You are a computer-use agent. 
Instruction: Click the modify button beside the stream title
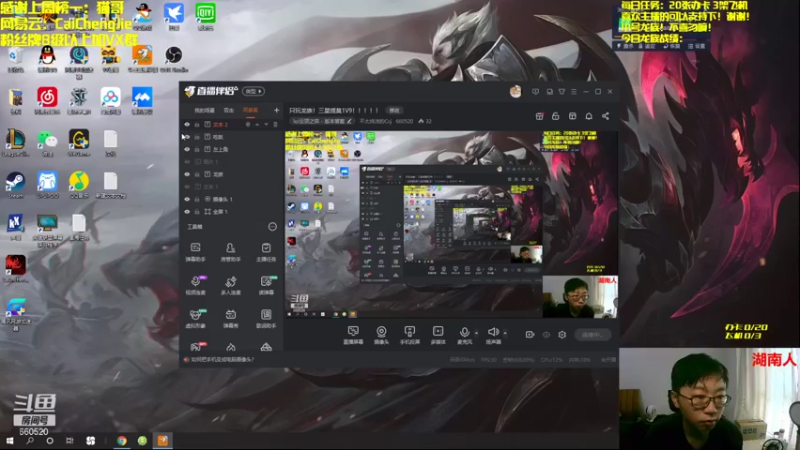tap(394, 110)
